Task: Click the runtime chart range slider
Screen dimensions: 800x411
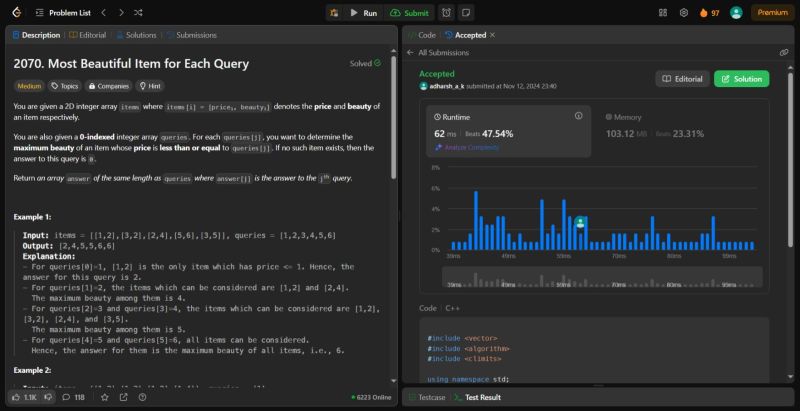Action: click(602, 277)
